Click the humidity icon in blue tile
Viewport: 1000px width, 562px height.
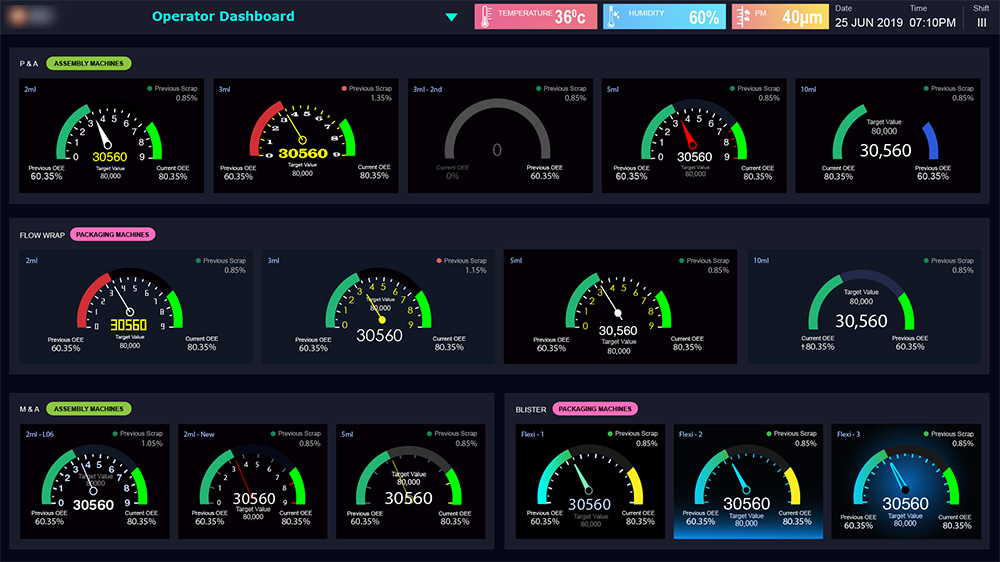(612, 16)
